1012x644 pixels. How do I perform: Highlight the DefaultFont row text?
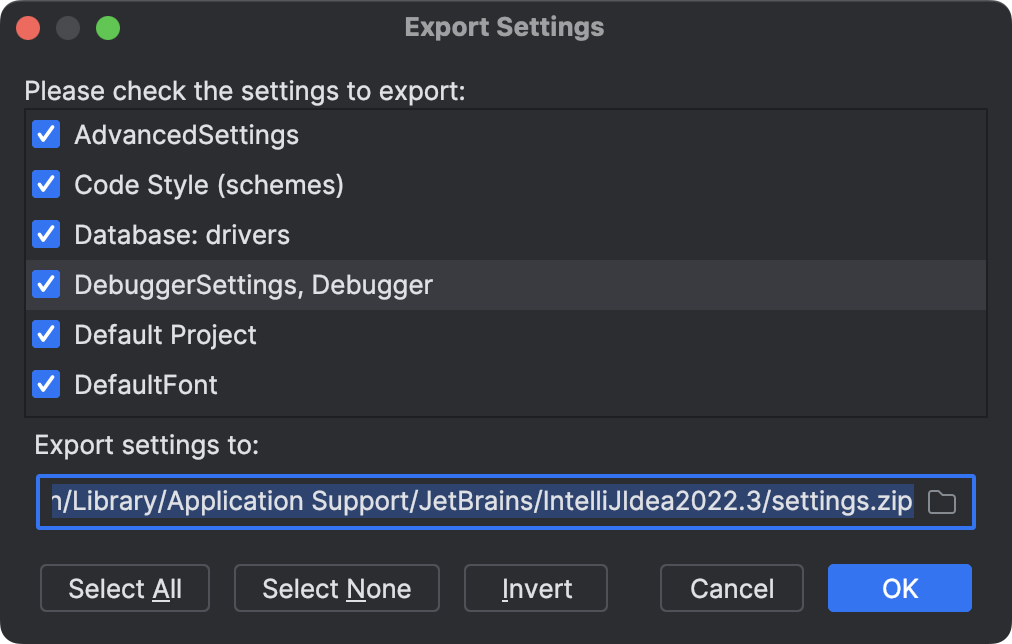tap(146, 385)
